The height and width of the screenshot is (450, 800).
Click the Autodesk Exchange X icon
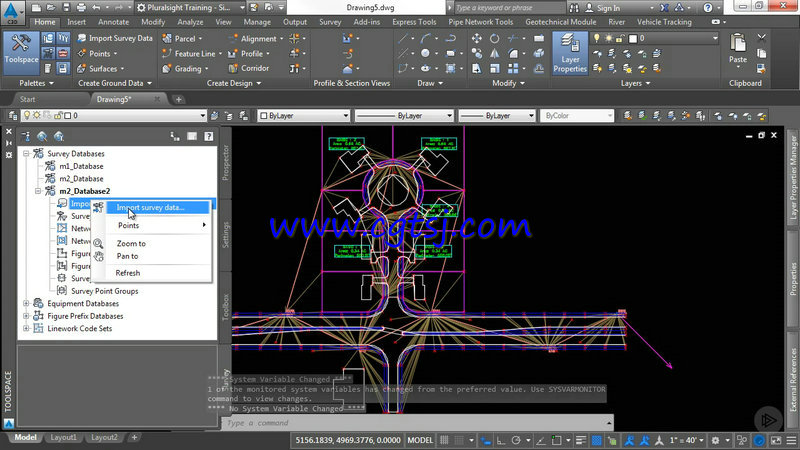pos(664,8)
